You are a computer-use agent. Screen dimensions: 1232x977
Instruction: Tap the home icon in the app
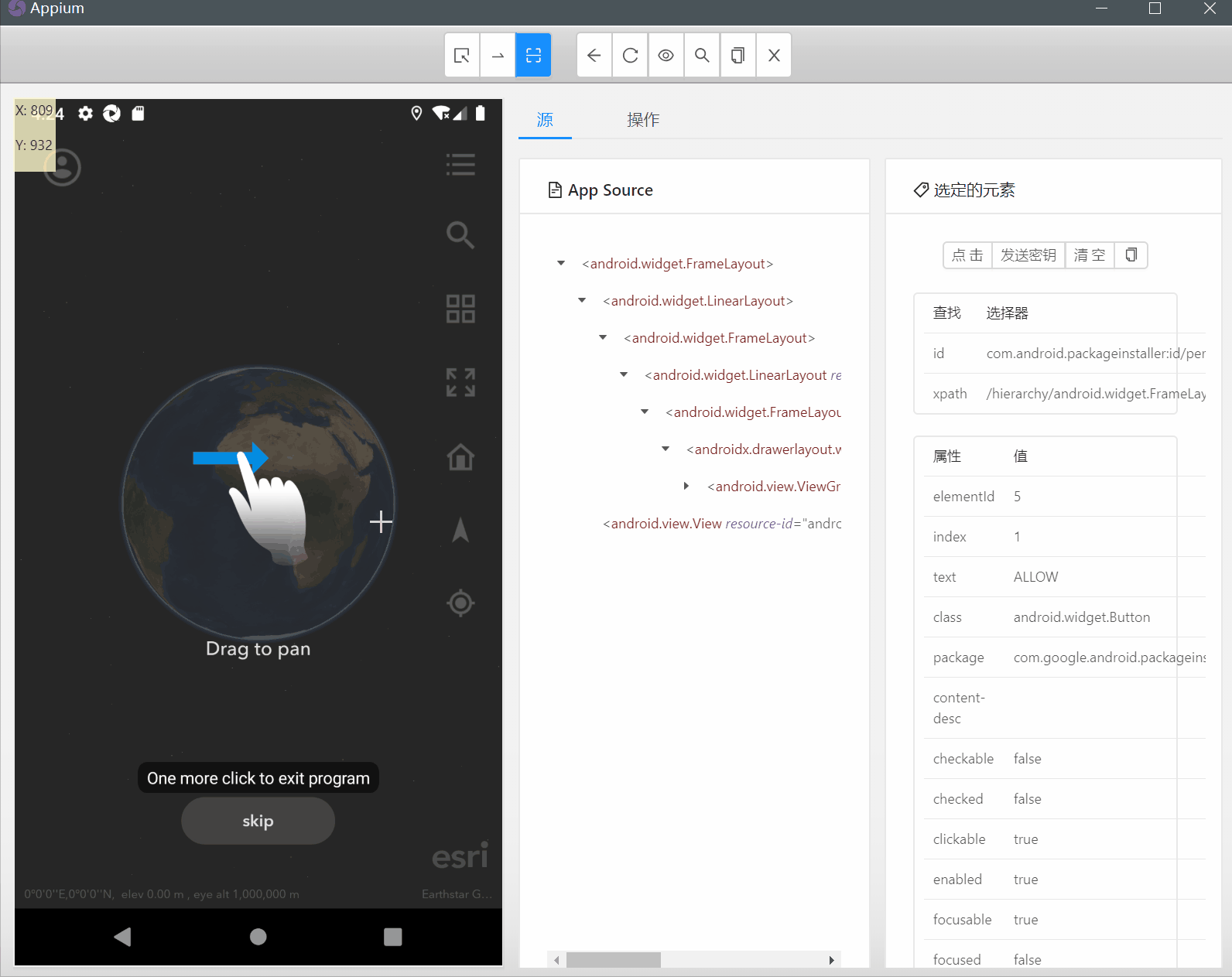460,456
